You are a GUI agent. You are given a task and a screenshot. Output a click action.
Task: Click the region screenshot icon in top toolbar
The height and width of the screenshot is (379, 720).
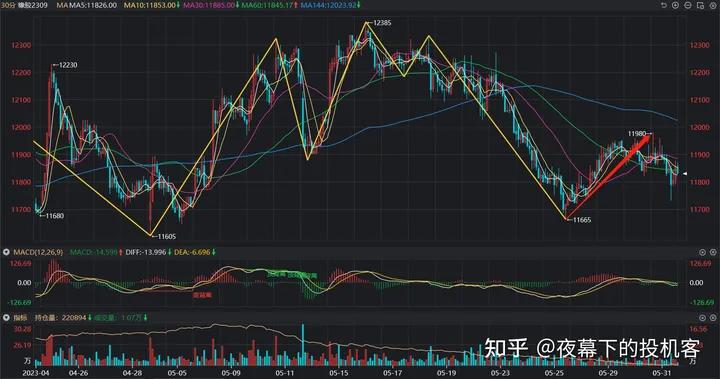point(700,6)
